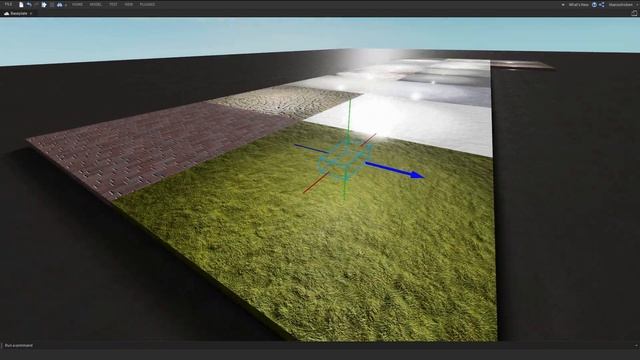Click the puzzle-piece plugin icon in the toolbar
This screenshot has width=640, height=360.
pyautogui.click(x=44, y=4)
